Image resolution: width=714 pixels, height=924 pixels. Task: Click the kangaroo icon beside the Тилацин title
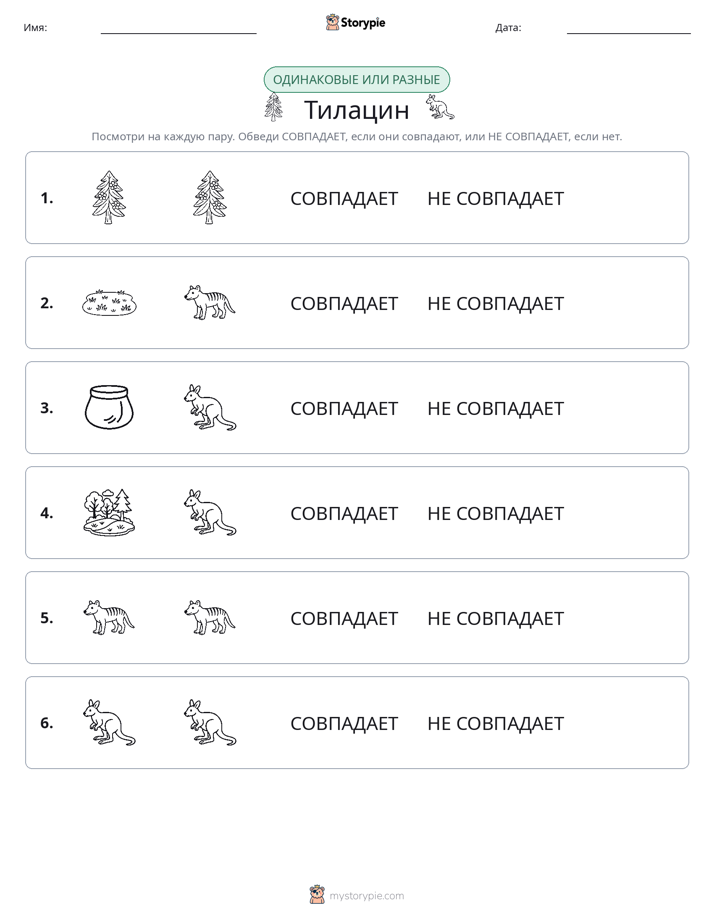(x=440, y=108)
